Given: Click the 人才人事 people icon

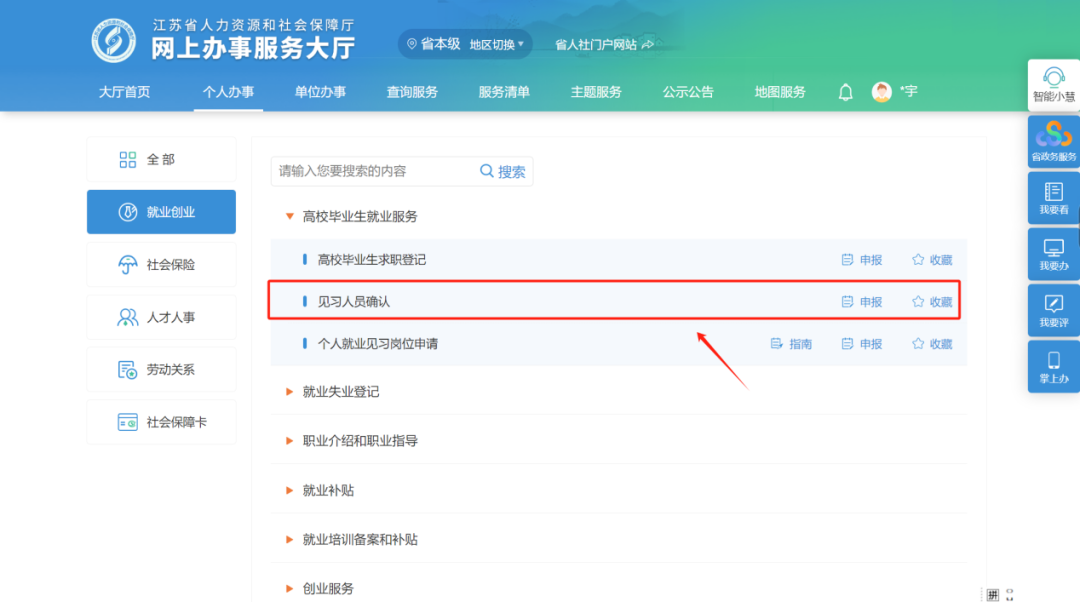Looking at the screenshot, I should coord(127,317).
